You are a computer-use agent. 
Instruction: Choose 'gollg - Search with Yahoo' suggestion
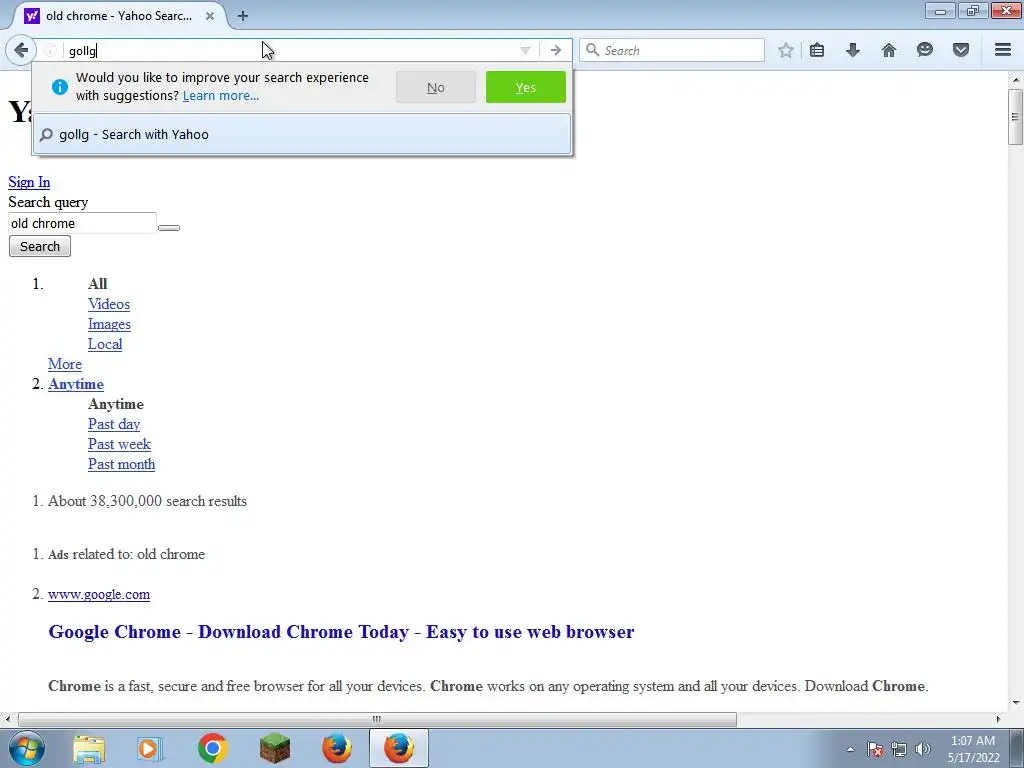click(302, 135)
